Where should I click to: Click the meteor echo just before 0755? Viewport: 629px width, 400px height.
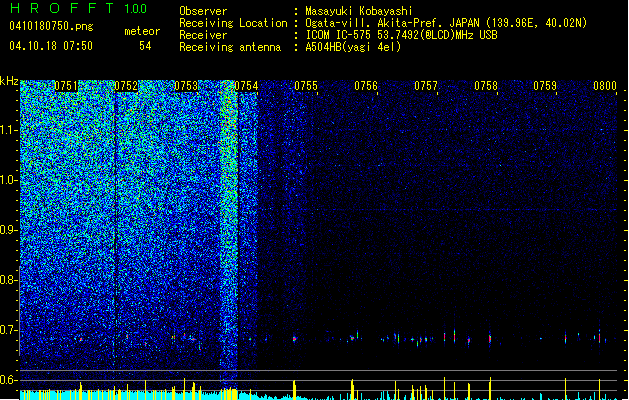(294, 339)
